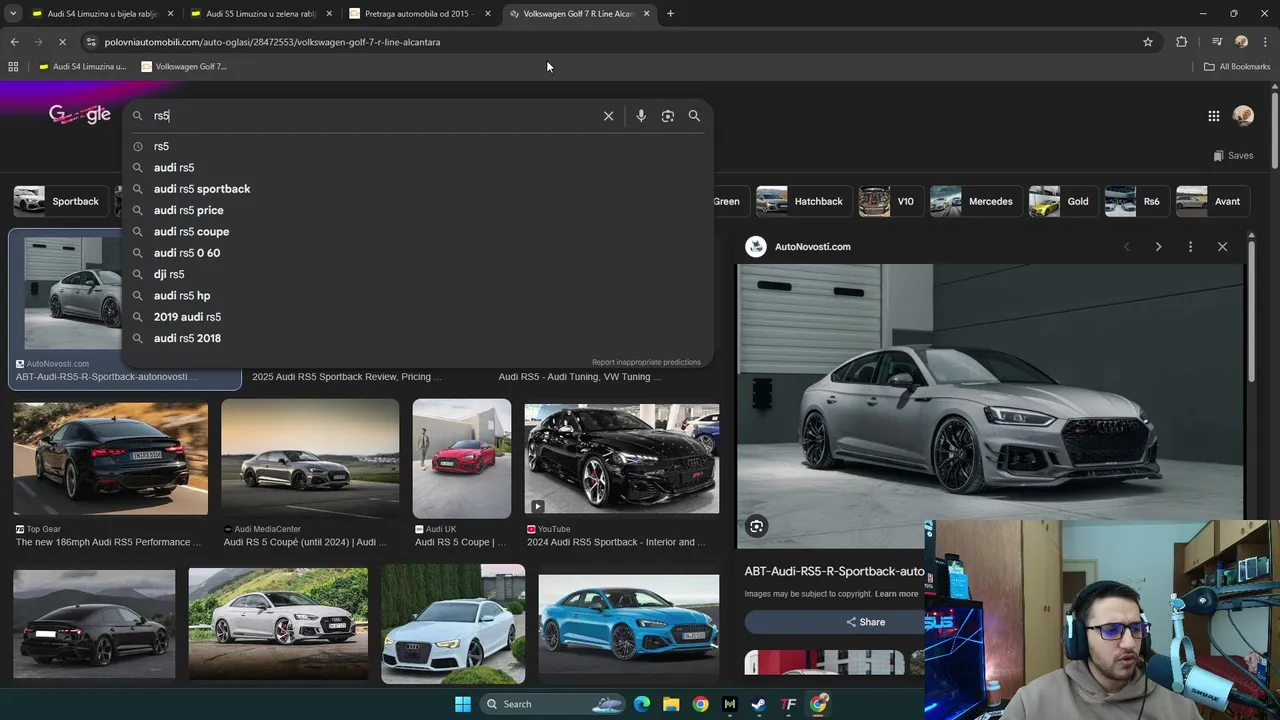Close the Pretraga automobila tab
Screen dimensions: 1280x720
tap(488, 14)
